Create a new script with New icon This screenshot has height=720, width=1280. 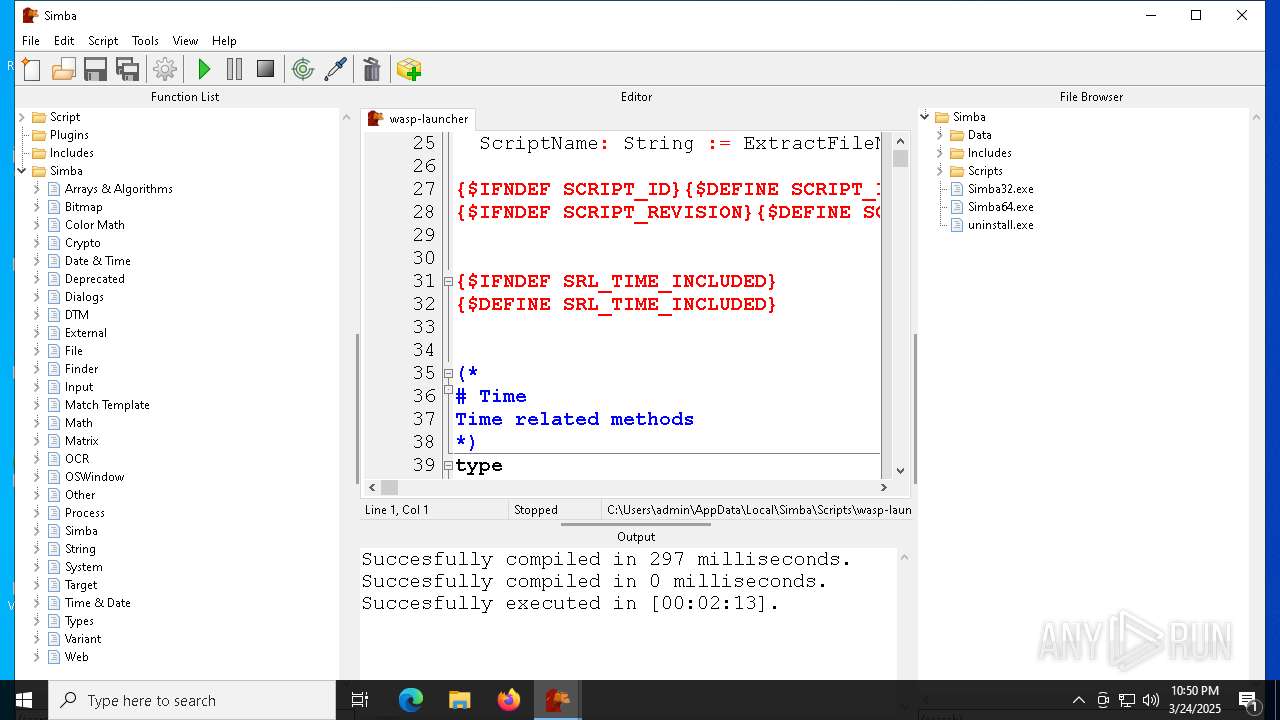tap(32, 69)
